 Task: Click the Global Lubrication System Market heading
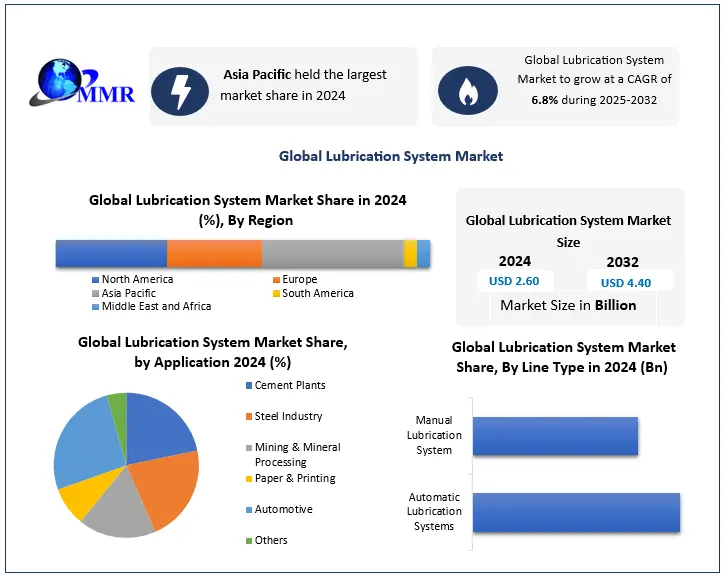pyautogui.click(x=391, y=156)
